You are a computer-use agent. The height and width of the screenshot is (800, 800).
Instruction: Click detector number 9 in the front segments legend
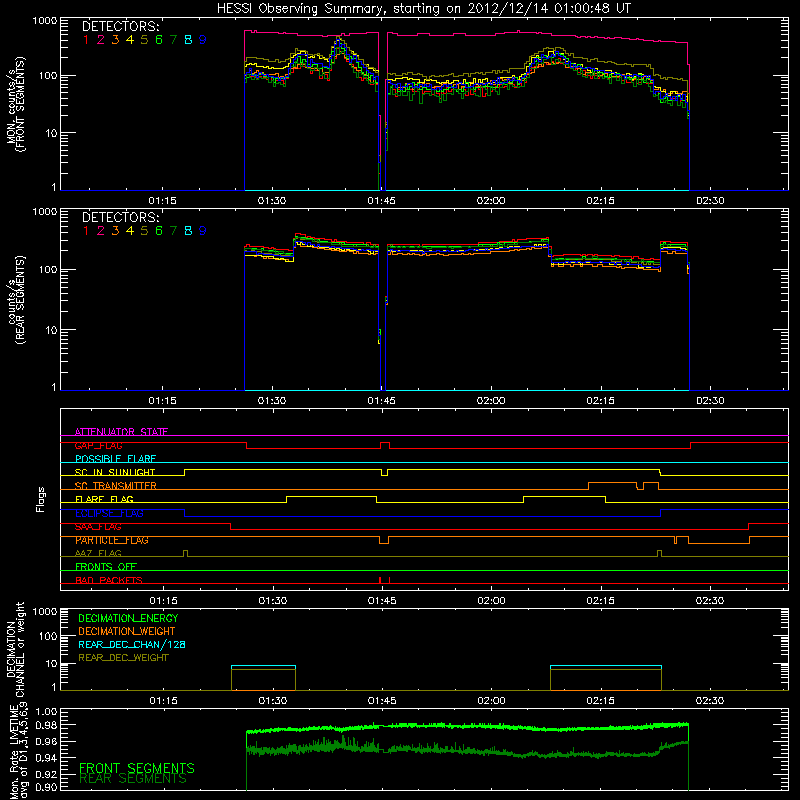coord(203,40)
